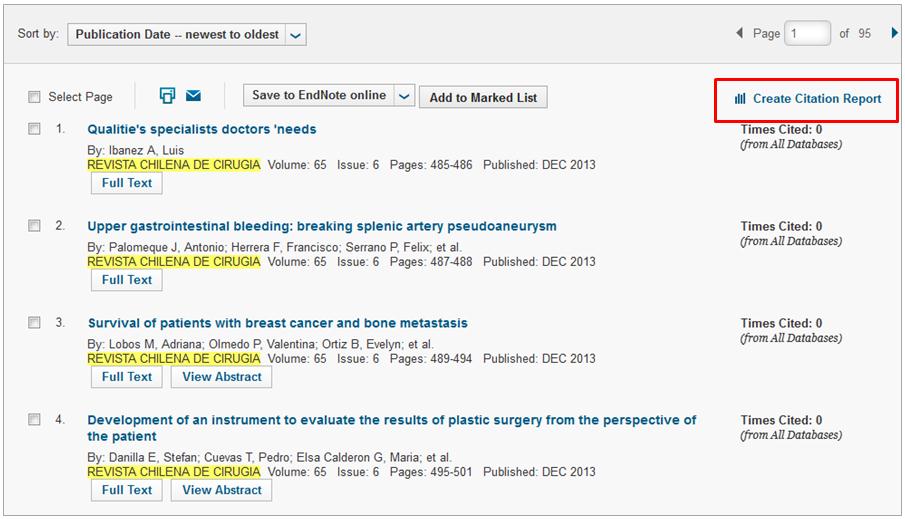Open Full Text for Qualitie's specialists article
This screenshot has height=519, width=905.
coord(127,183)
